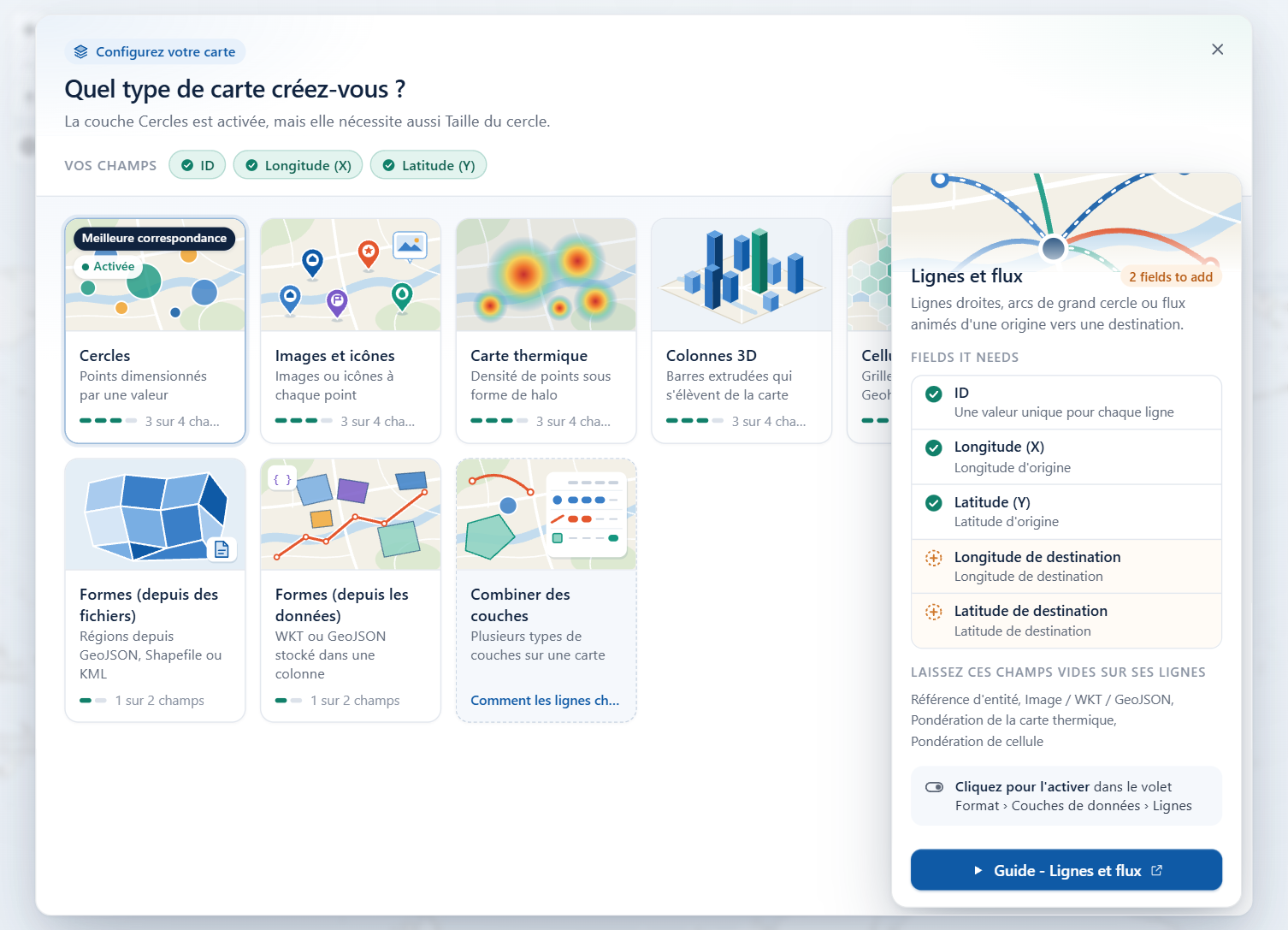Image resolution: width=1288 pixels, height=930 pixels.
Task: Click the Lignes et flux map preview image
Action: (1066, 219)
